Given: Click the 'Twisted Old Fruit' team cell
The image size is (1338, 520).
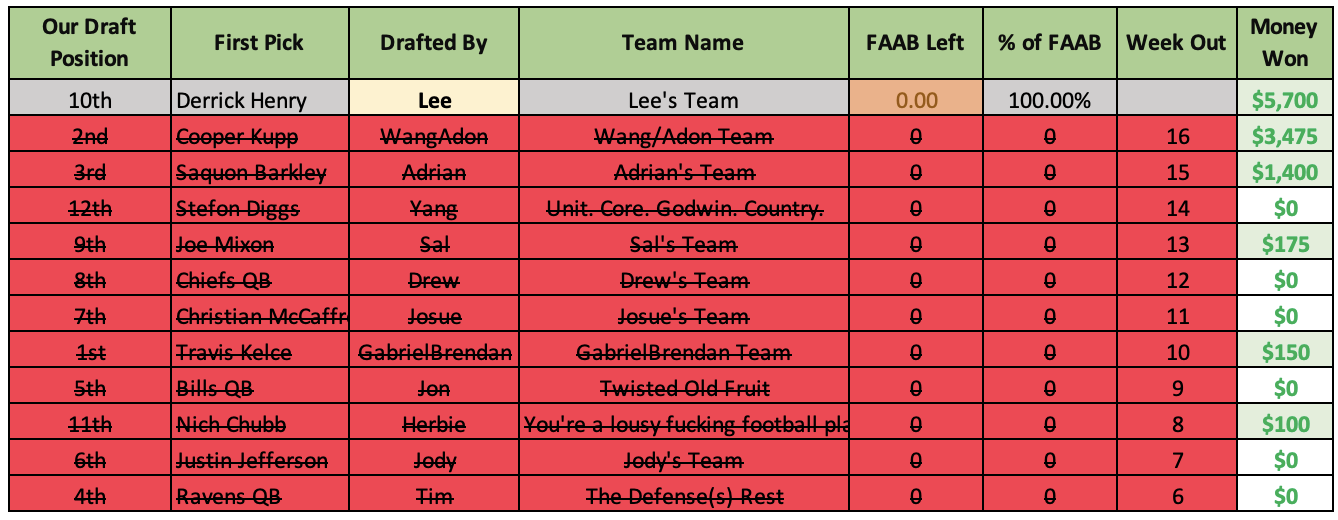Looking at the screenshot, I should pyautogui.click(x=683, y=388).
